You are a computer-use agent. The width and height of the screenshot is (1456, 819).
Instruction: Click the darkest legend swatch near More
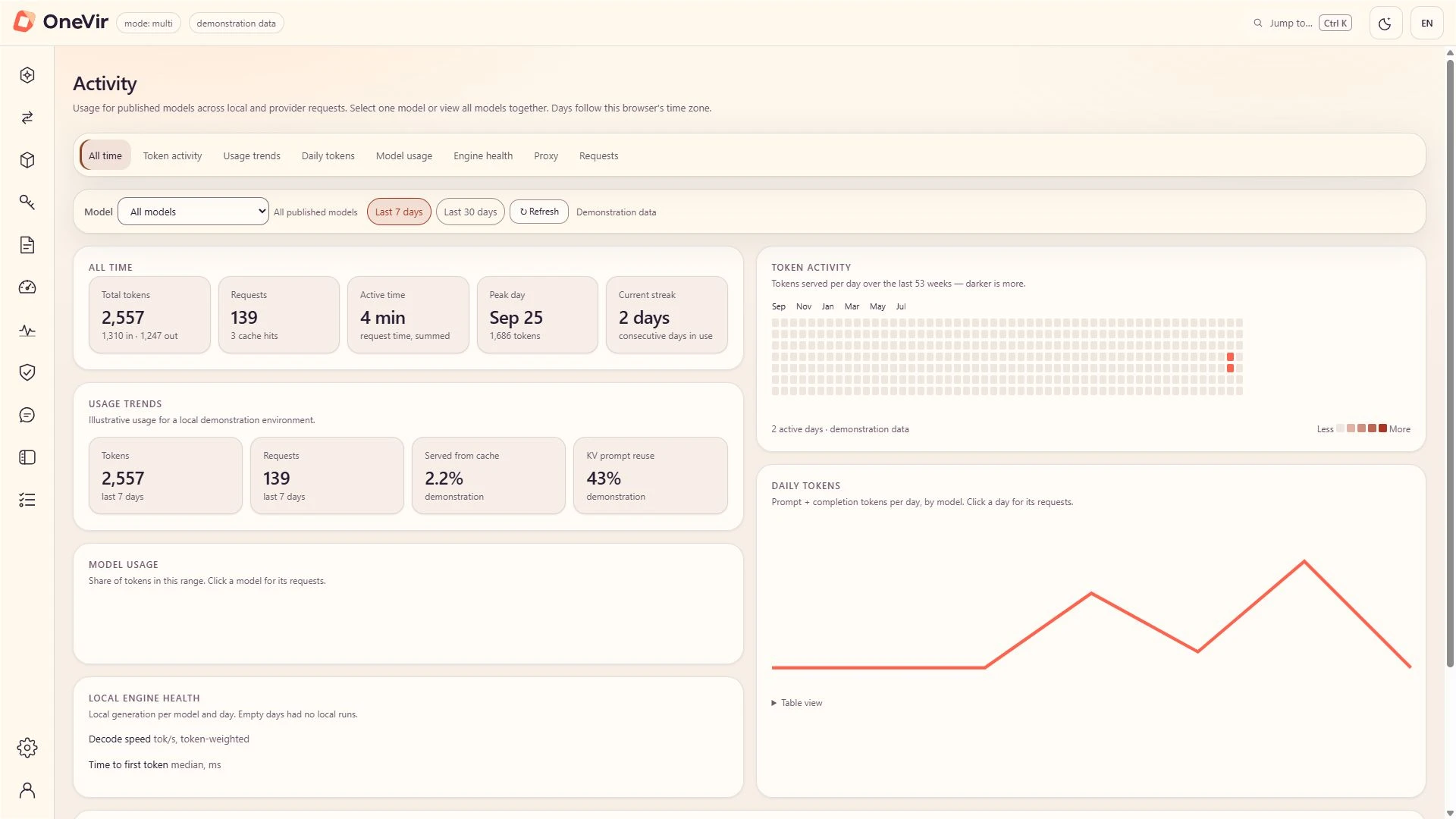(1382, 428)
